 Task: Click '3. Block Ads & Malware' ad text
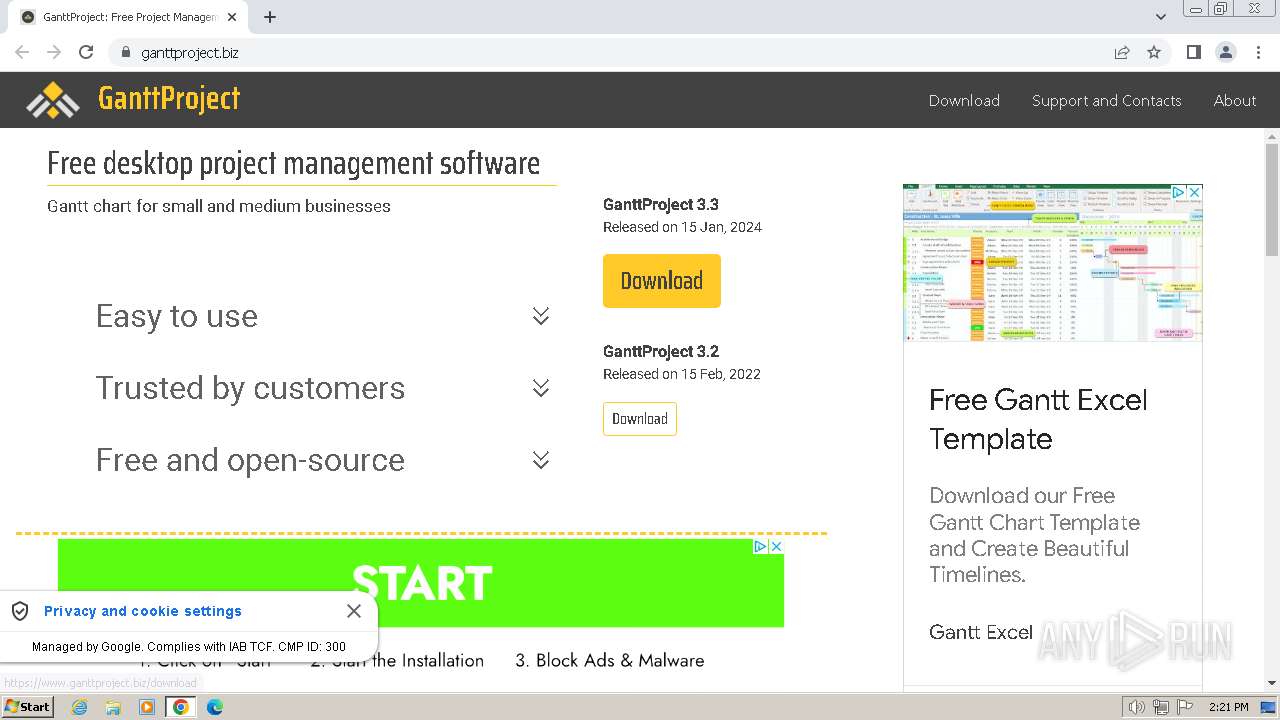610,660
